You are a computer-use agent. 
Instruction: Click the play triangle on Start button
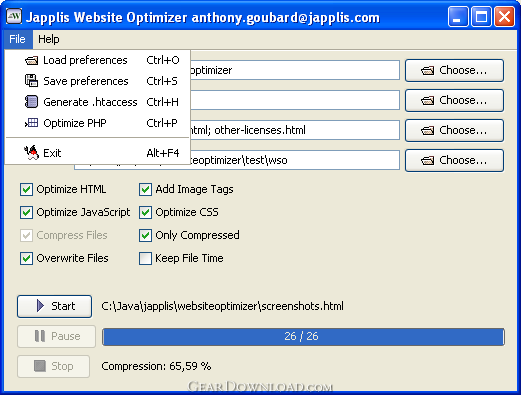(40, 306)
